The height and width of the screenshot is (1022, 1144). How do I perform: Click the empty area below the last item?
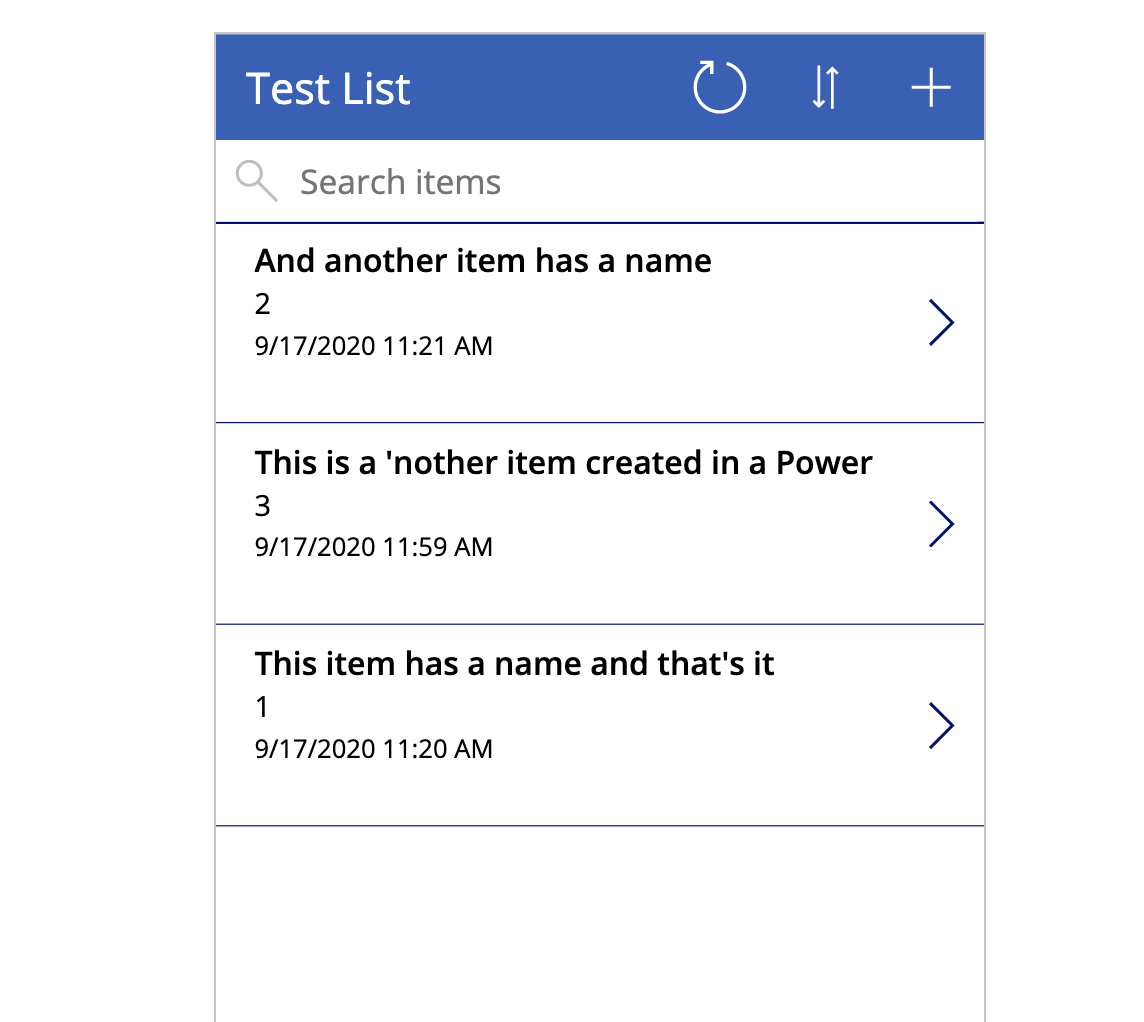coord(599,920)
